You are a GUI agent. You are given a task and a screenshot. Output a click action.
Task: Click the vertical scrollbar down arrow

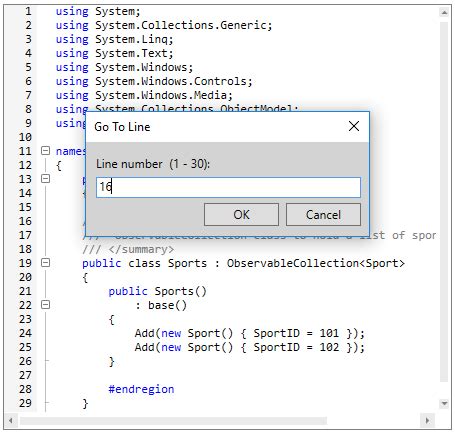(444, 403)
